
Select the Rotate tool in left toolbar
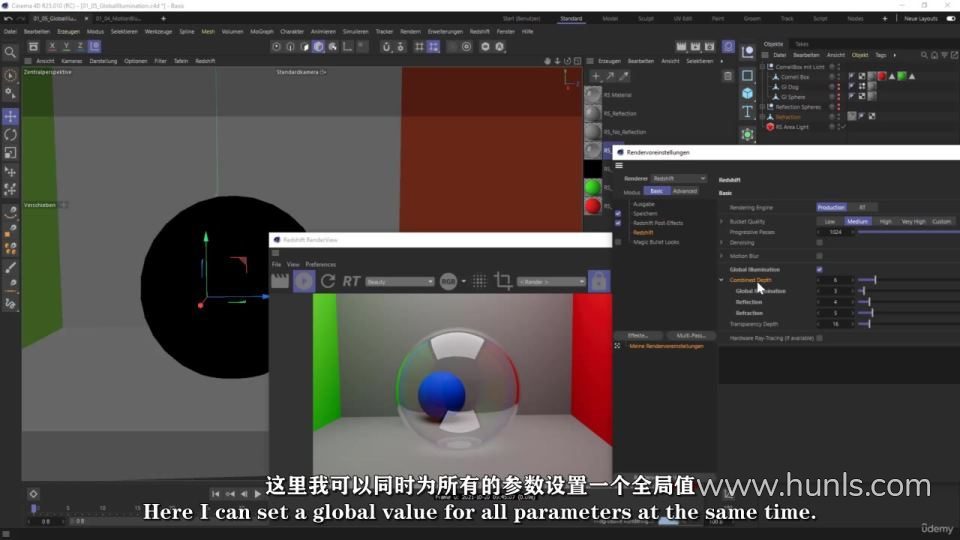pyautogui.click(x=10, y=134)
